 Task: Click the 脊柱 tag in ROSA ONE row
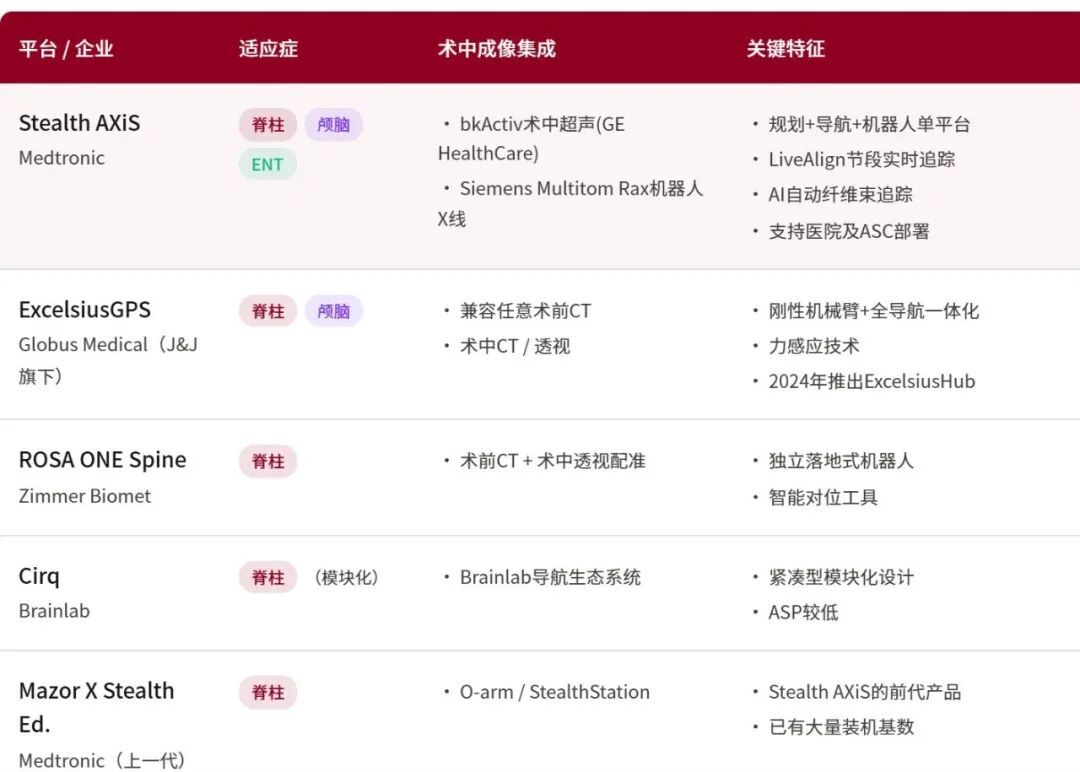(268, 461)
